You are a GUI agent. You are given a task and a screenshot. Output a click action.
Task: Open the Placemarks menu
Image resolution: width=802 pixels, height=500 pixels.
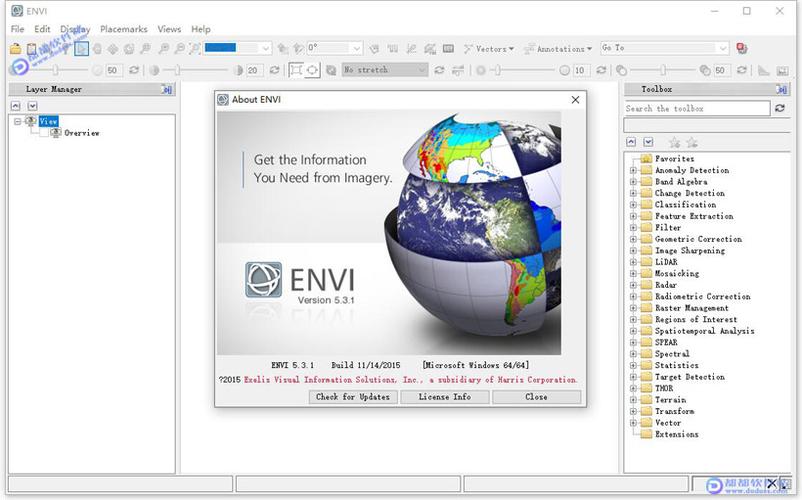tap(124, 29)
